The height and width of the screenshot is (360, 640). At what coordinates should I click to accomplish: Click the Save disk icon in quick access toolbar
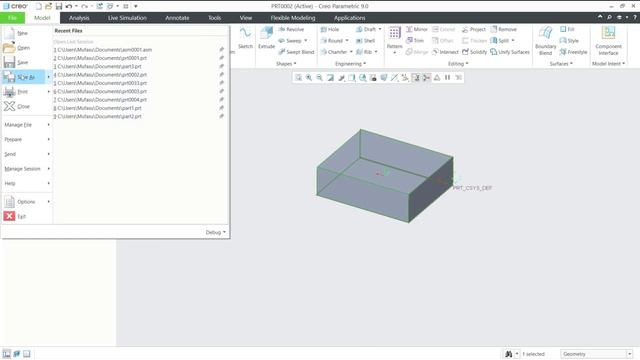59,6
